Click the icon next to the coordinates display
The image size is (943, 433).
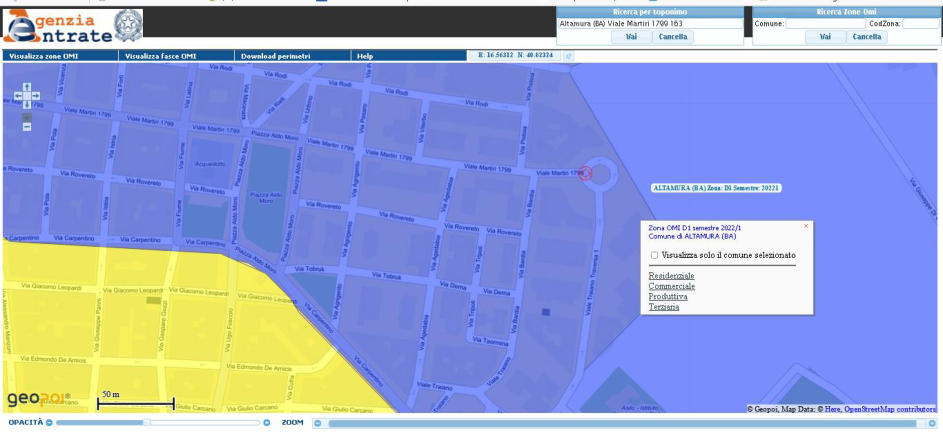[x=570, y=56]
